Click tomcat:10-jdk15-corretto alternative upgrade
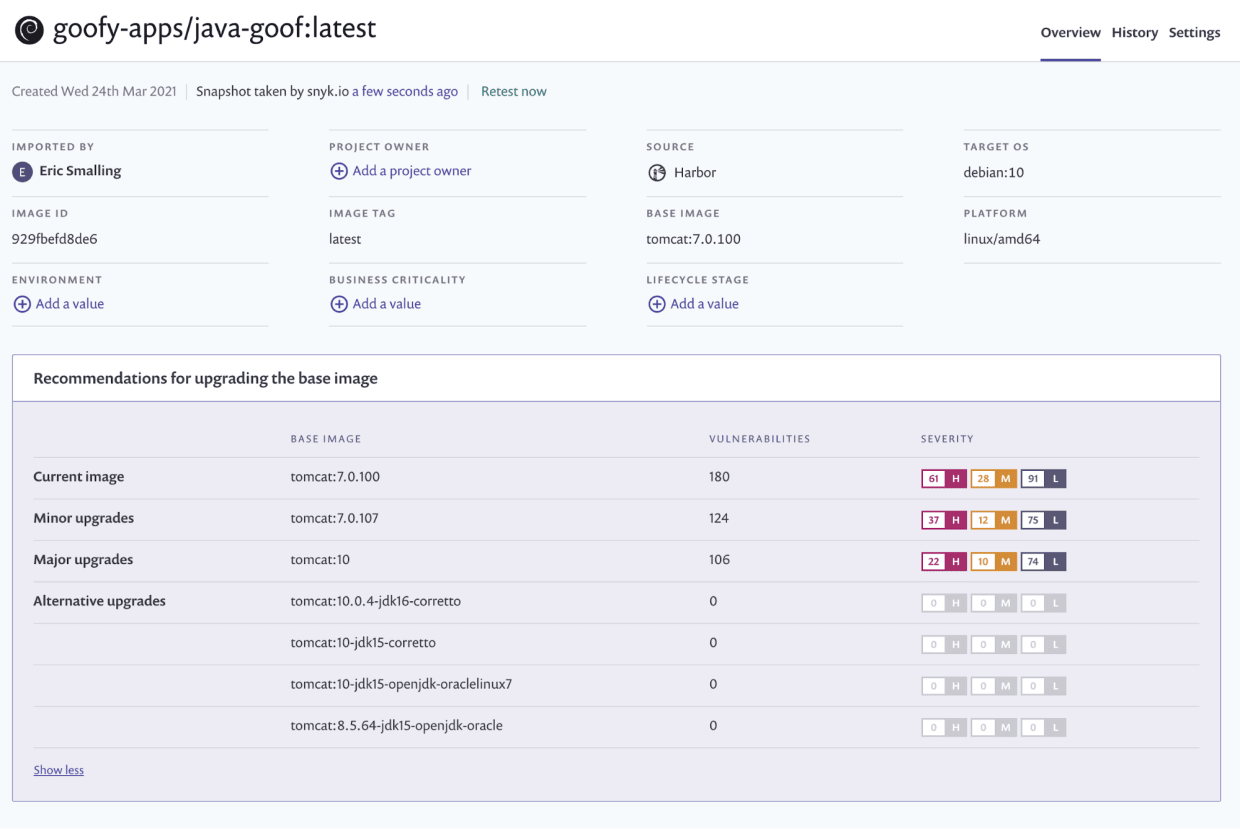 point(363,643)
